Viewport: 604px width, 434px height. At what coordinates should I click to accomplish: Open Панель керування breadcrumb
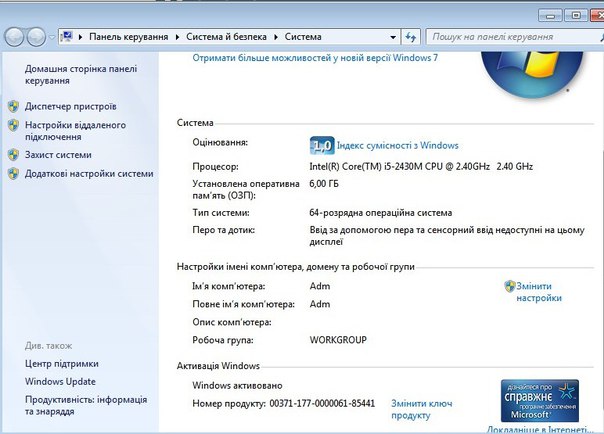tap(129, 37)
